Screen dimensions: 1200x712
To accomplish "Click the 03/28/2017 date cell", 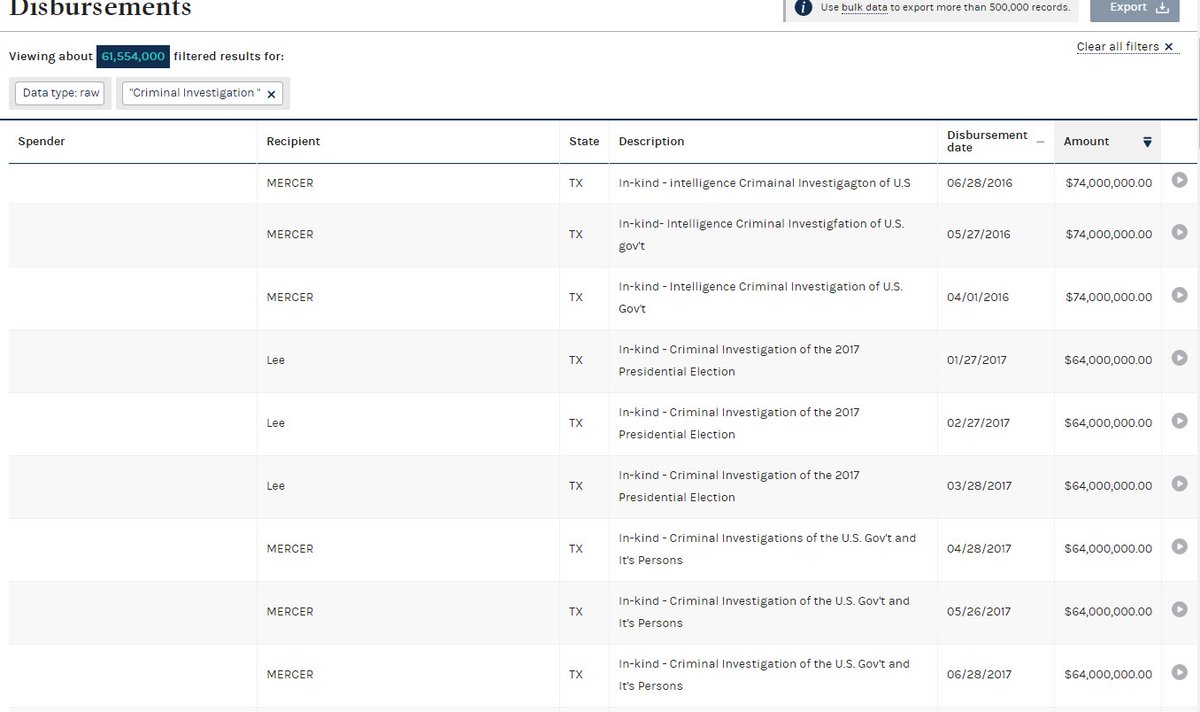I will pos(979,487).
